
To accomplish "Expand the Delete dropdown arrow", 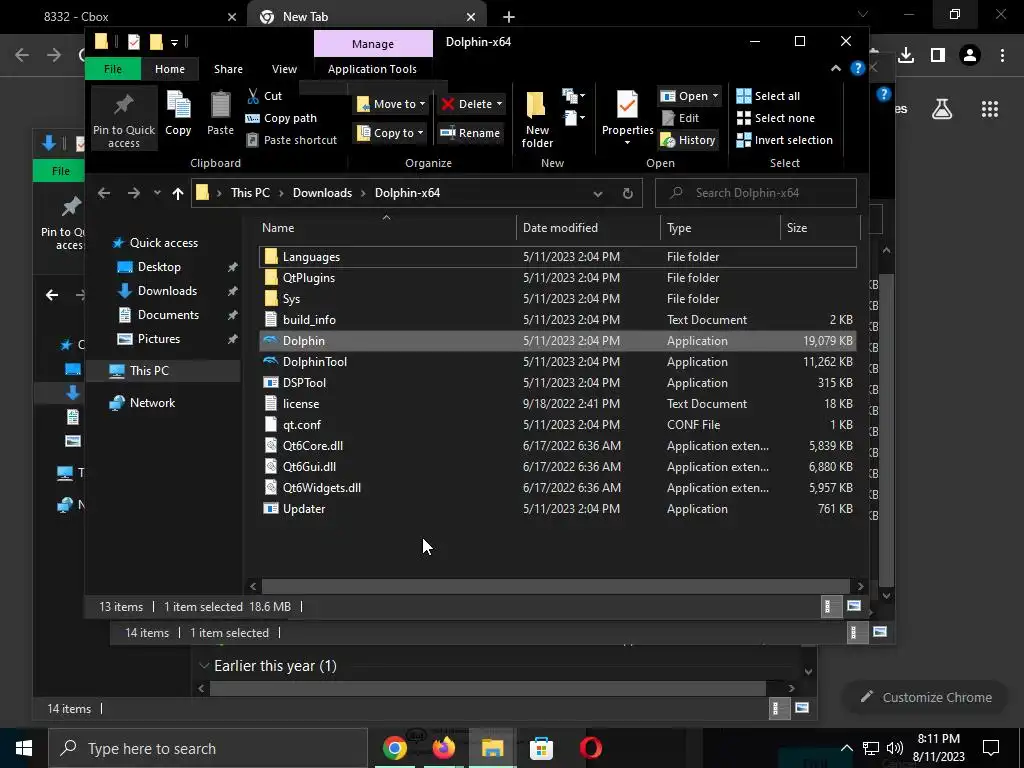I will click(x=500, y=104).
